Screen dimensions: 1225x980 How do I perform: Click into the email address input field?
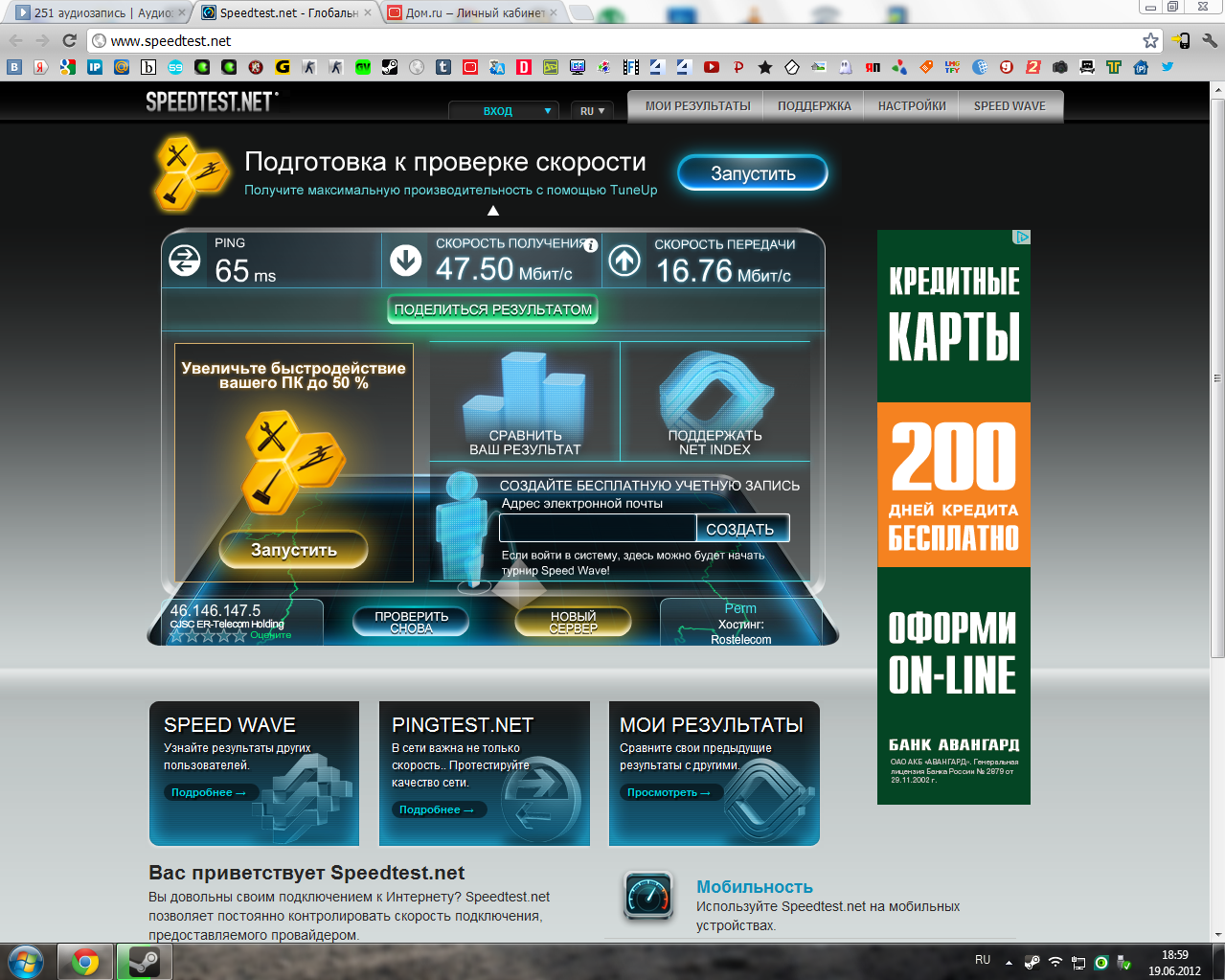click(x=598, y=529)
